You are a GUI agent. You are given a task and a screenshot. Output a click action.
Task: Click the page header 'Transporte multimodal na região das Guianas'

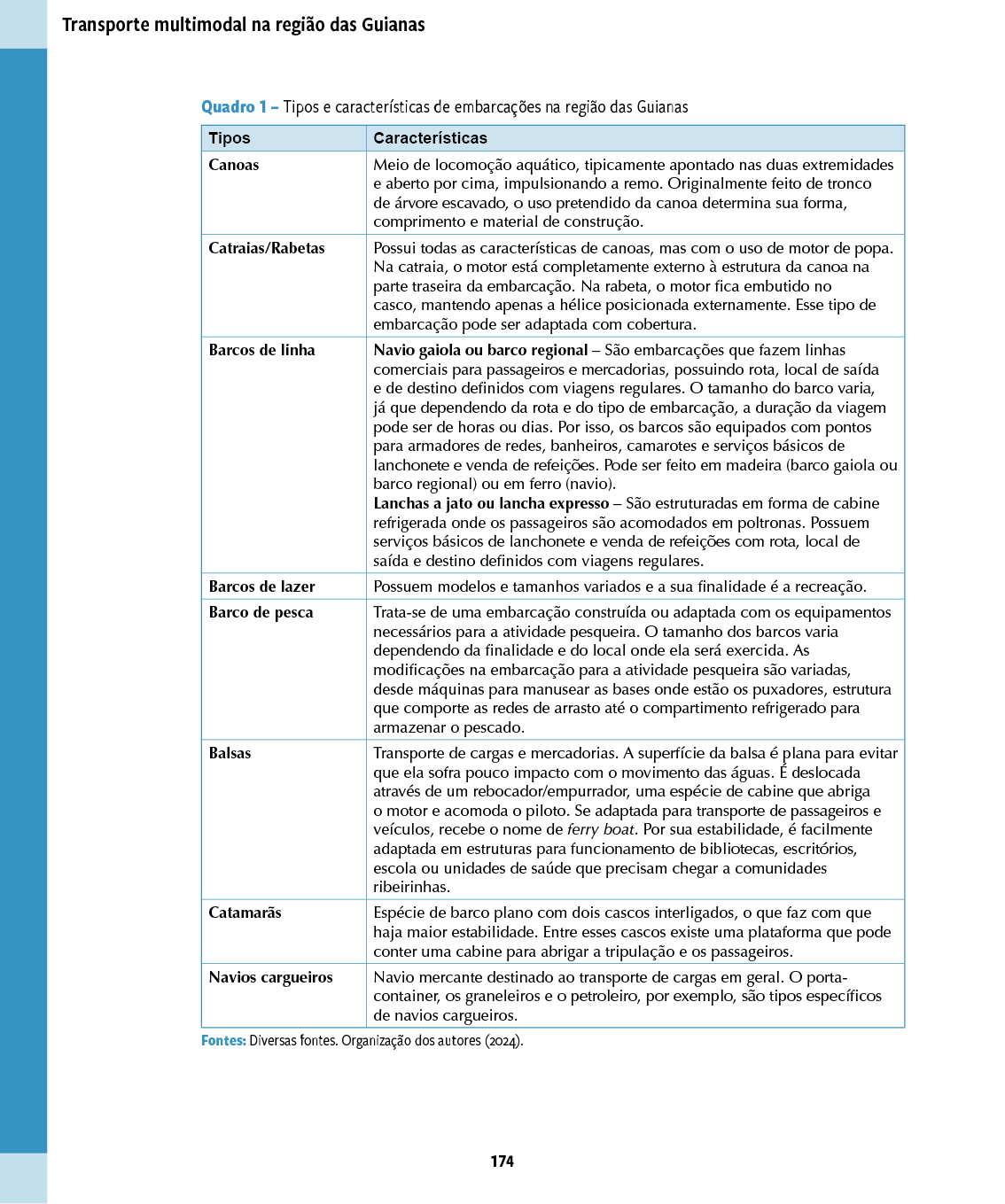click(x=243, y=25)
